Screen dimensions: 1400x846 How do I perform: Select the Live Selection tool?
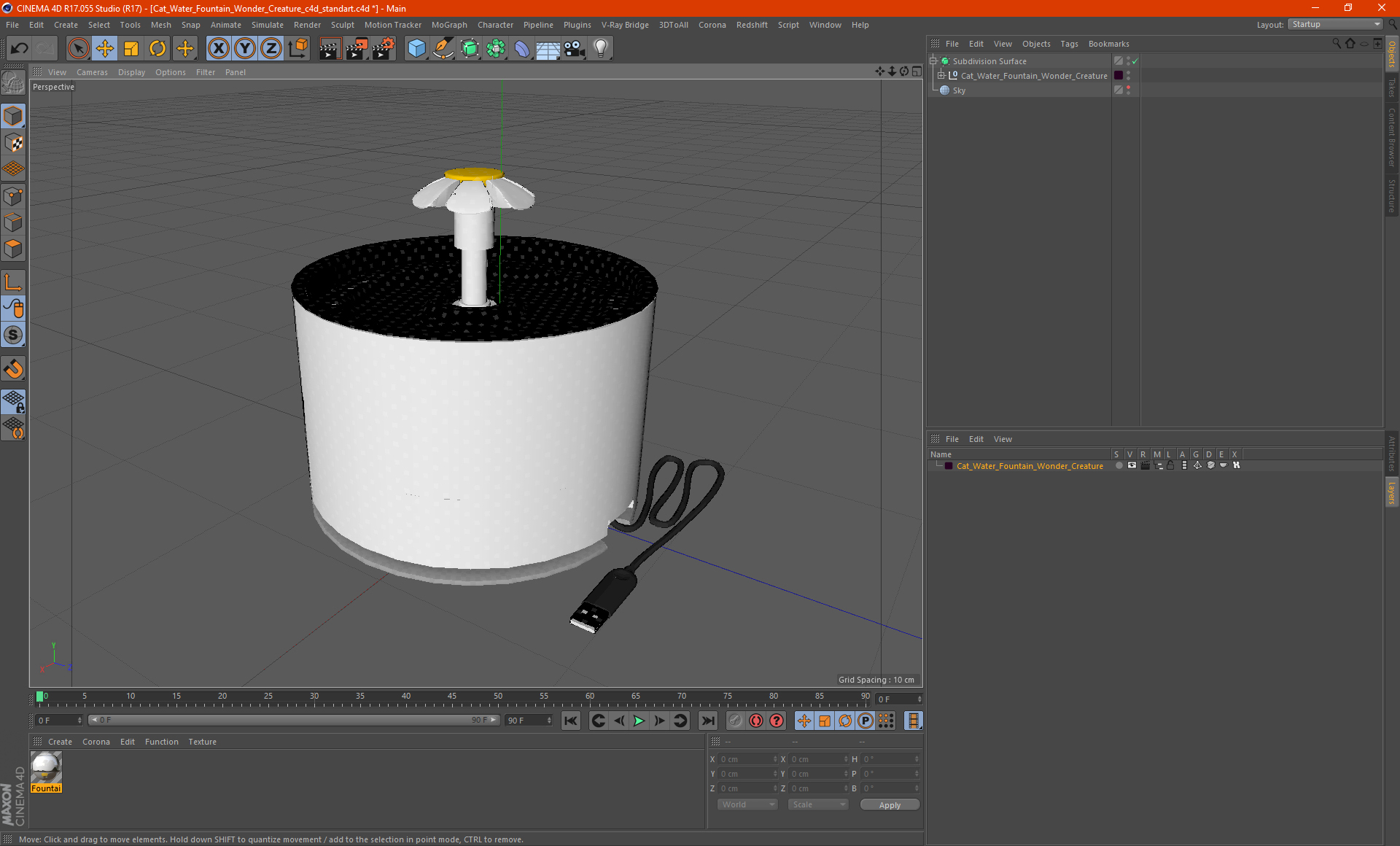(x=78, y=48)
